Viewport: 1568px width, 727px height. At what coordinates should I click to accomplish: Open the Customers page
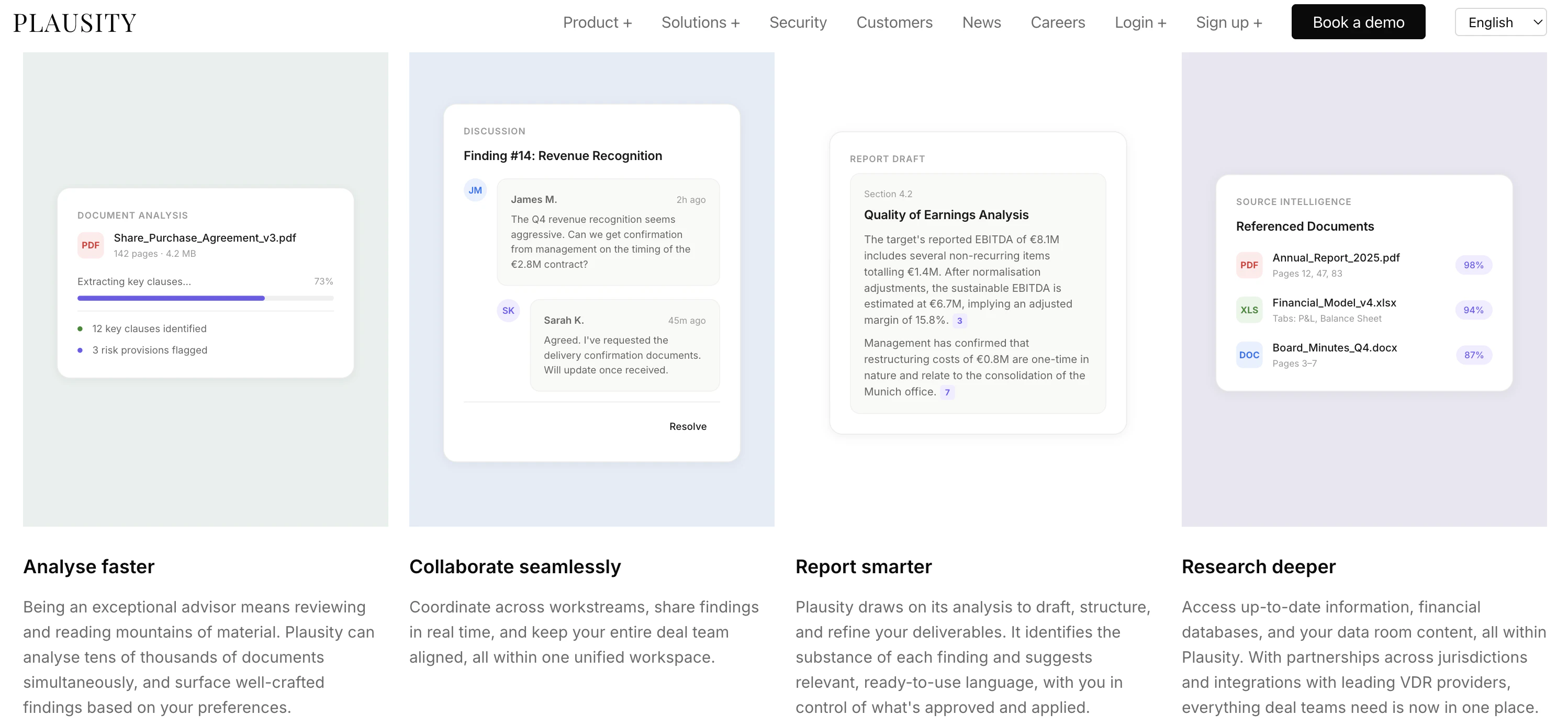coord(893,22)
